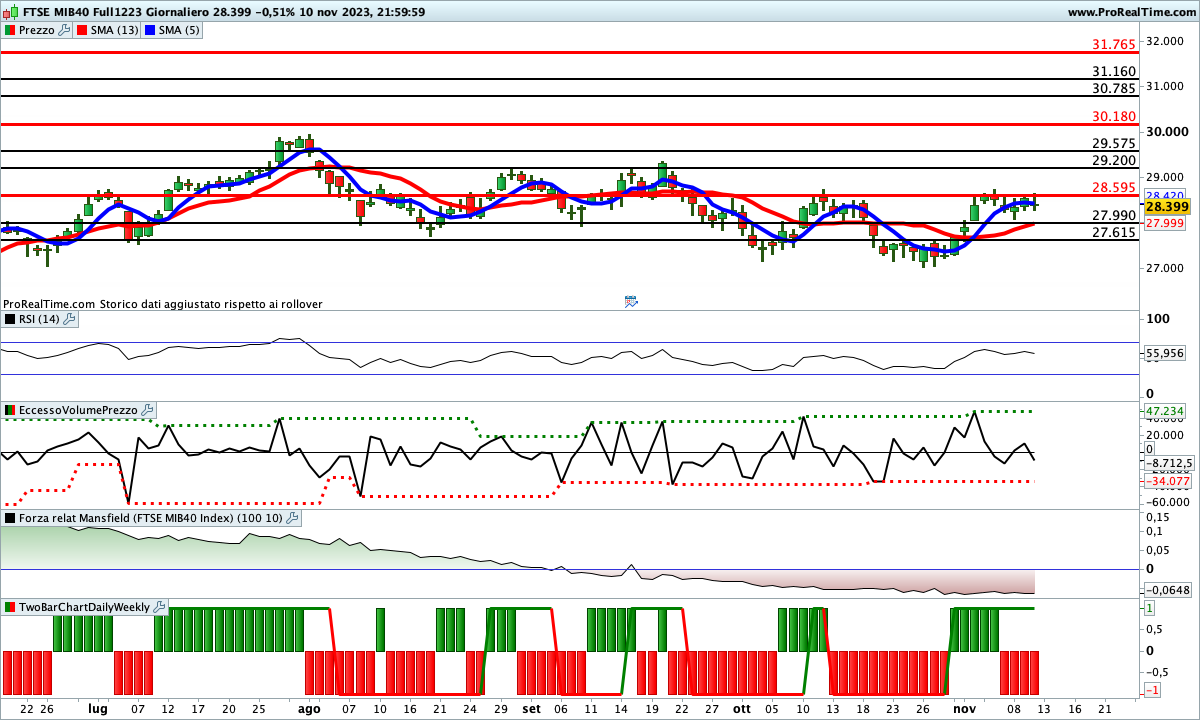1200x720 pixels.
Task: Click the 29.200 level label
Action: click(1114, 161)
